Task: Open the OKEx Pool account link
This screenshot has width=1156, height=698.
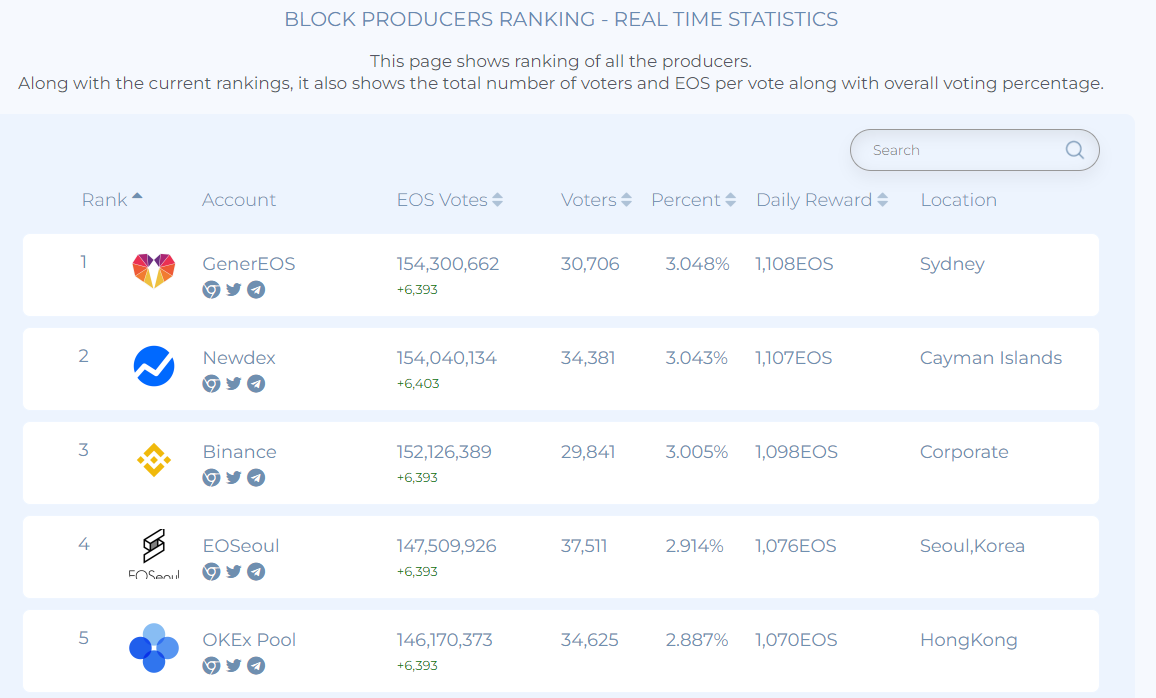Action: [249, 640]
